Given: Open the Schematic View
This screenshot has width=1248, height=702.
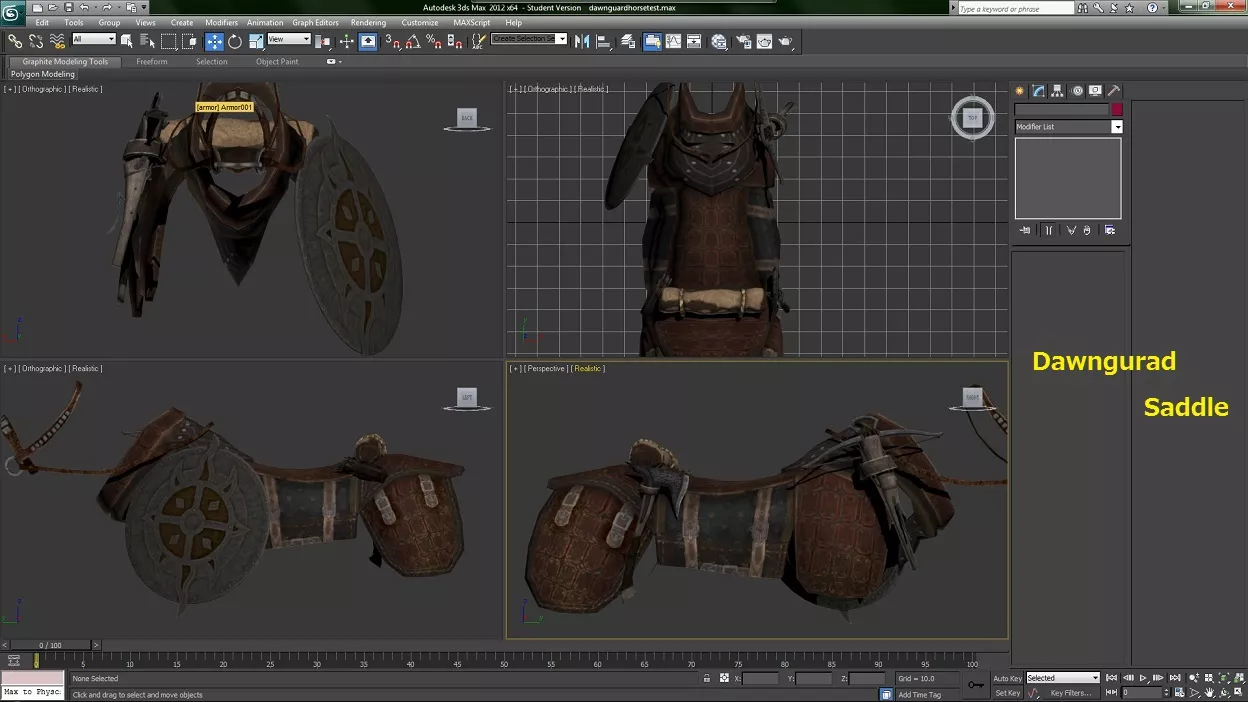Looking at the screenshot, I should (x=694, y=41).
